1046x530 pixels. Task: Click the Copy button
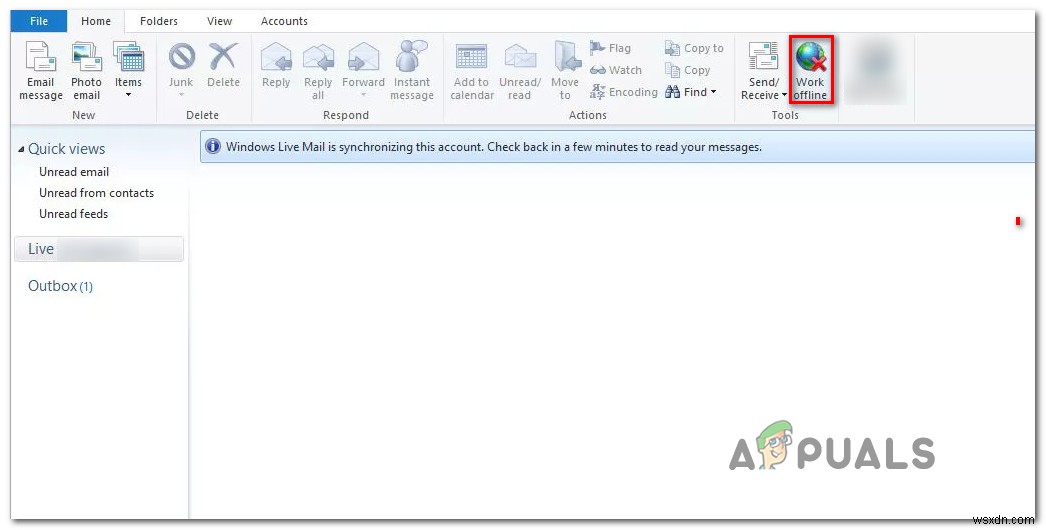pyautogui.click(x=687, y=70)
